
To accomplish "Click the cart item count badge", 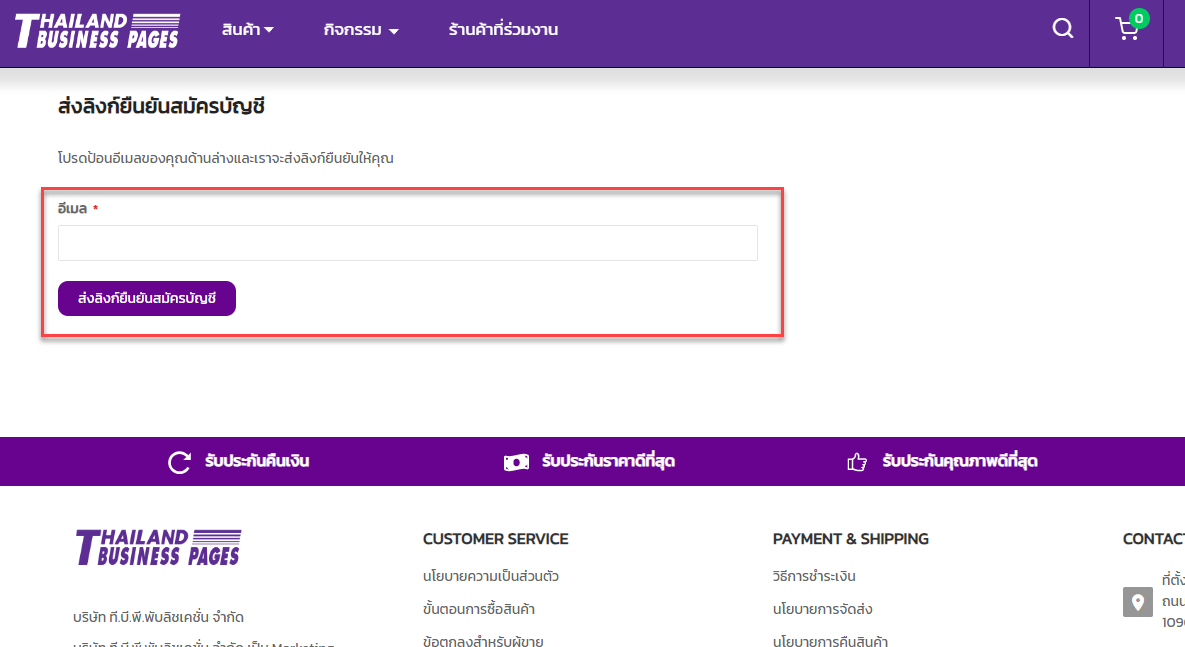I will [x=1139, y=18].
